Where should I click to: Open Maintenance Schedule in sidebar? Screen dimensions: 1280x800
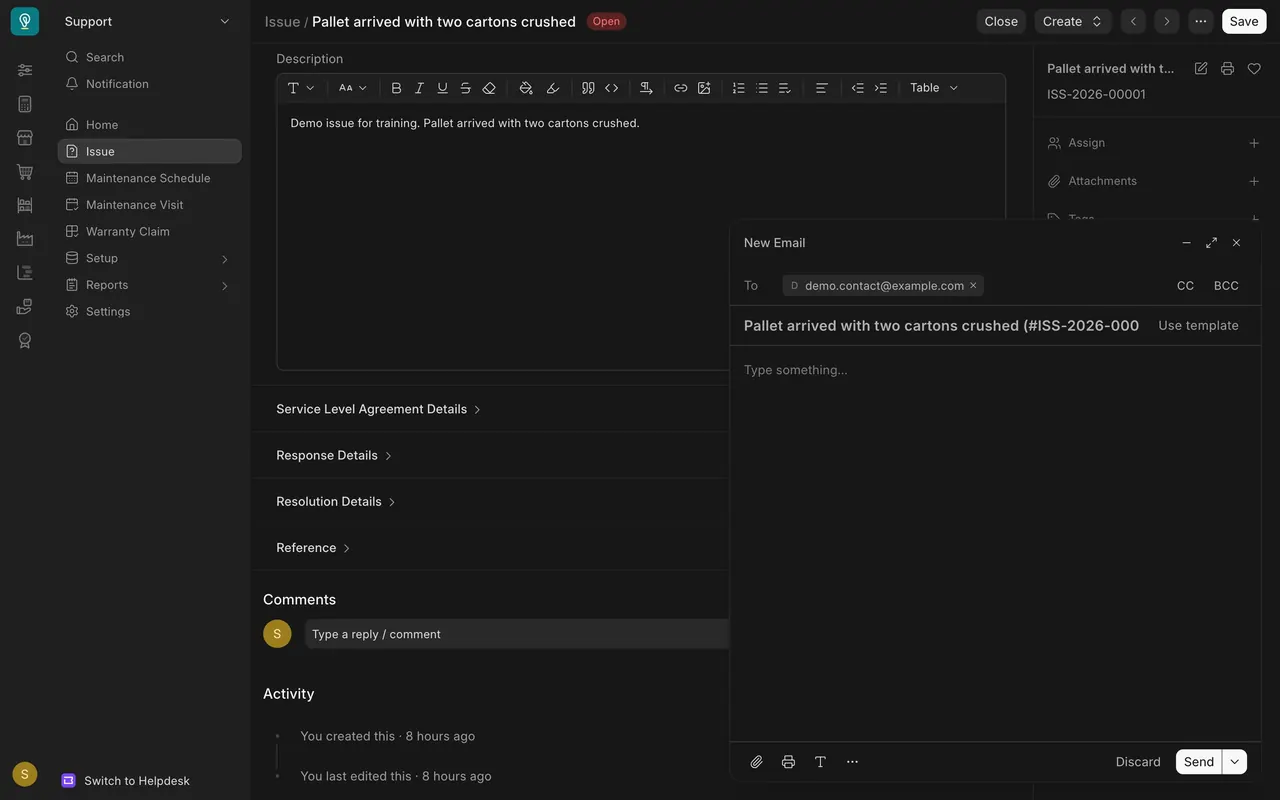pyautogui.click(x=149, y=178)
